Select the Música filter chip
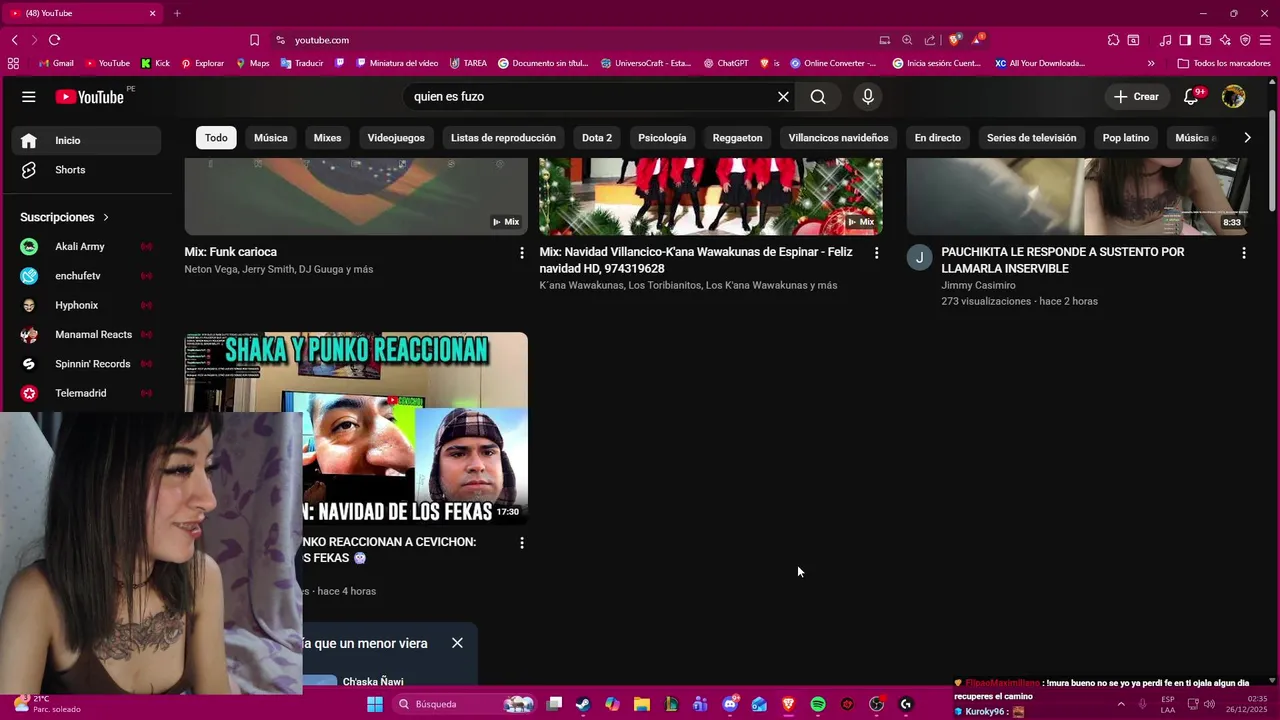This screenshot has width=1280, height=720. pyautogui.click(x=271, y=138)
